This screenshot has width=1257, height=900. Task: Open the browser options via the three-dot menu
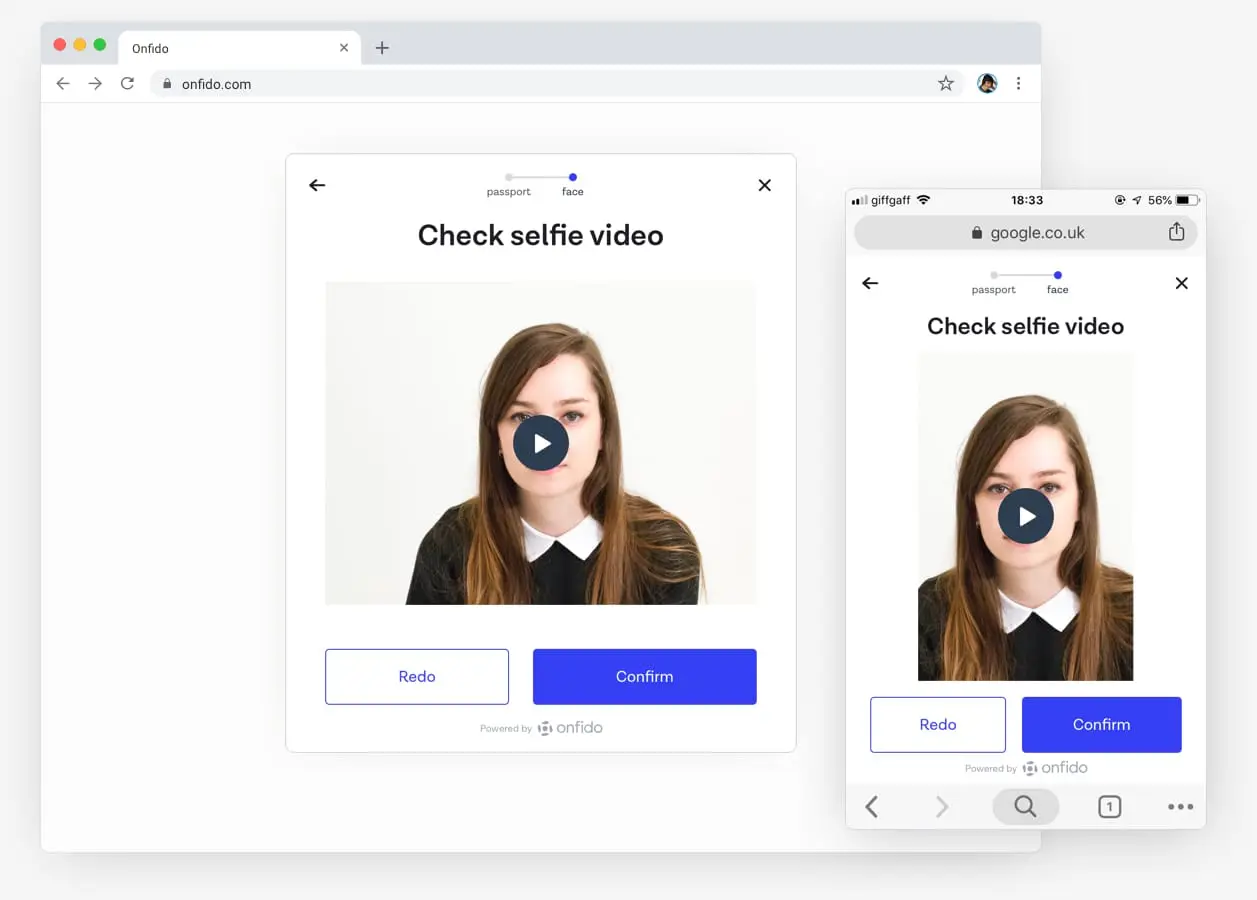pos(1018,84)
